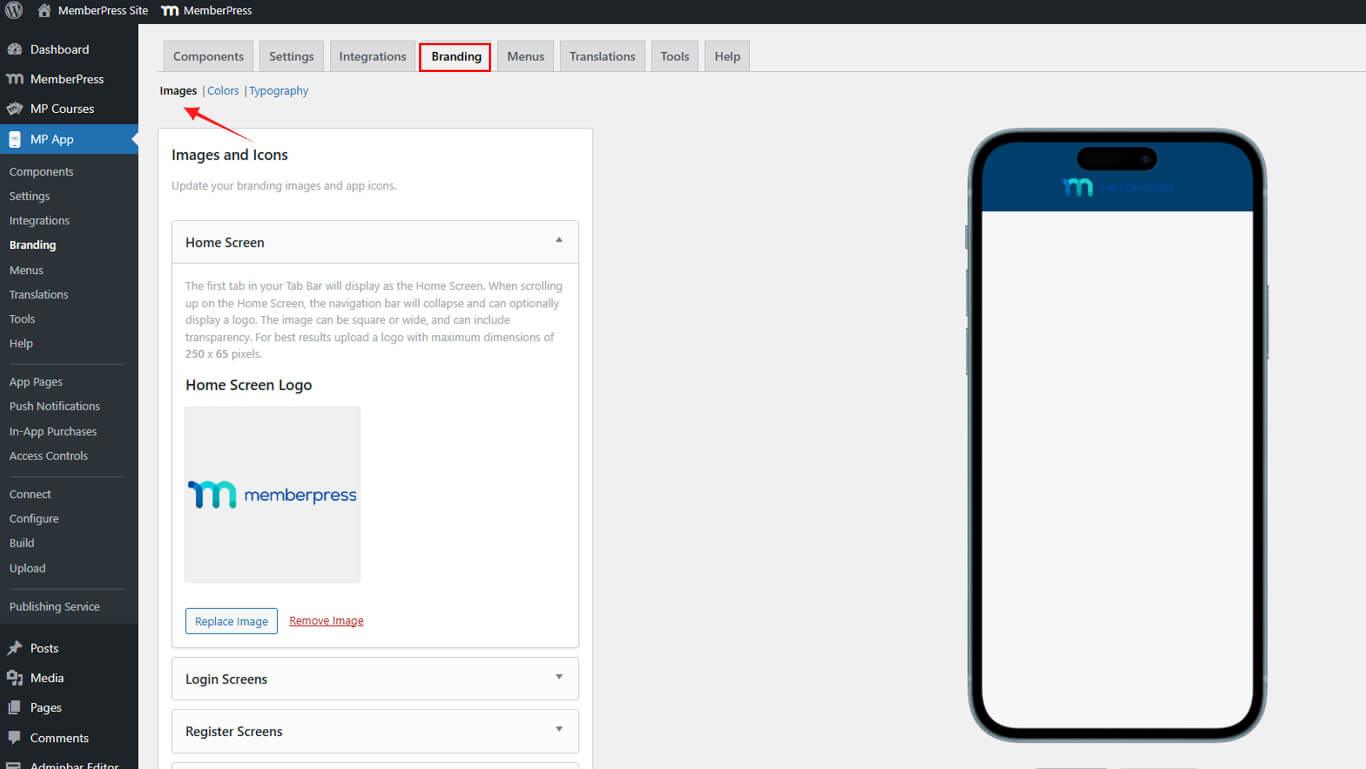Click the Remove Image link

point(326,621)
